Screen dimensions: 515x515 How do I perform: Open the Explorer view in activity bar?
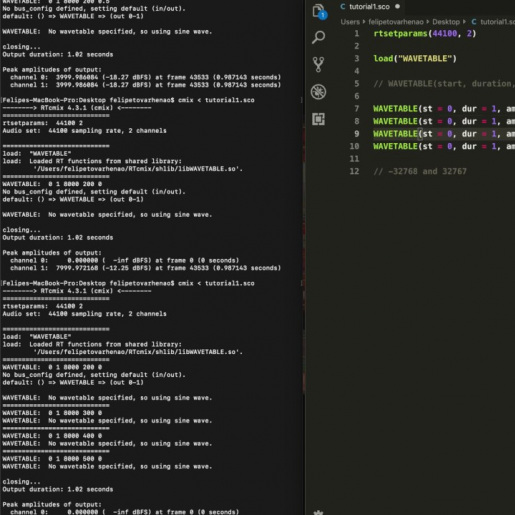[319, 12]
